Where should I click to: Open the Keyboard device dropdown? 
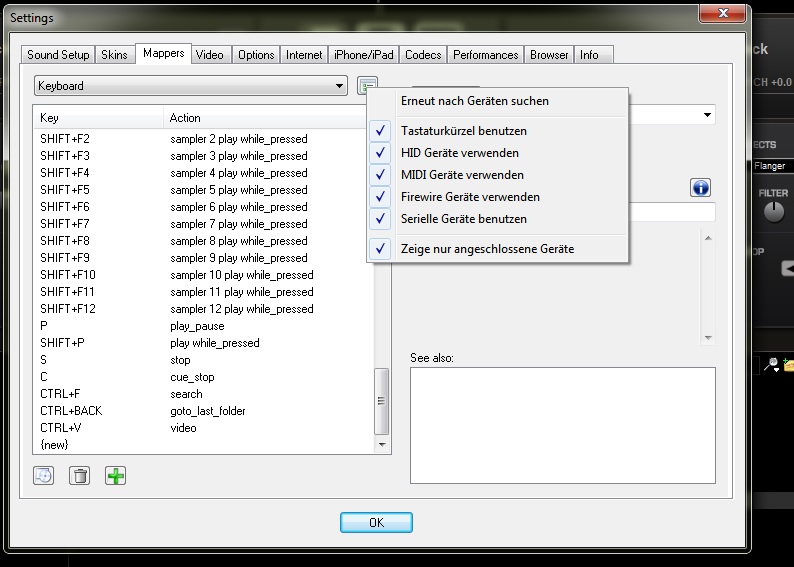pos(190,86)
